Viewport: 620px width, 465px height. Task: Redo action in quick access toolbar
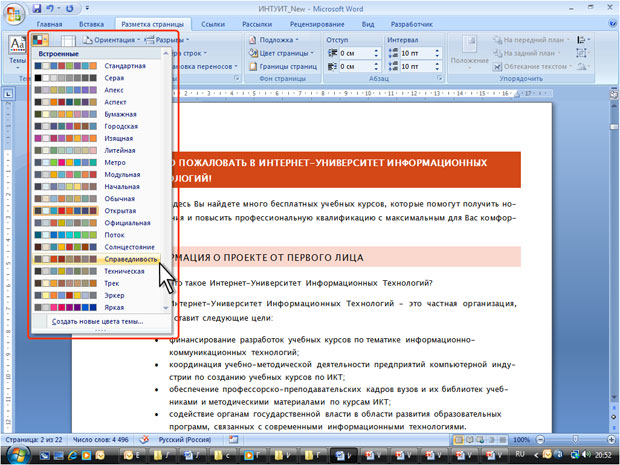point(70,8)
